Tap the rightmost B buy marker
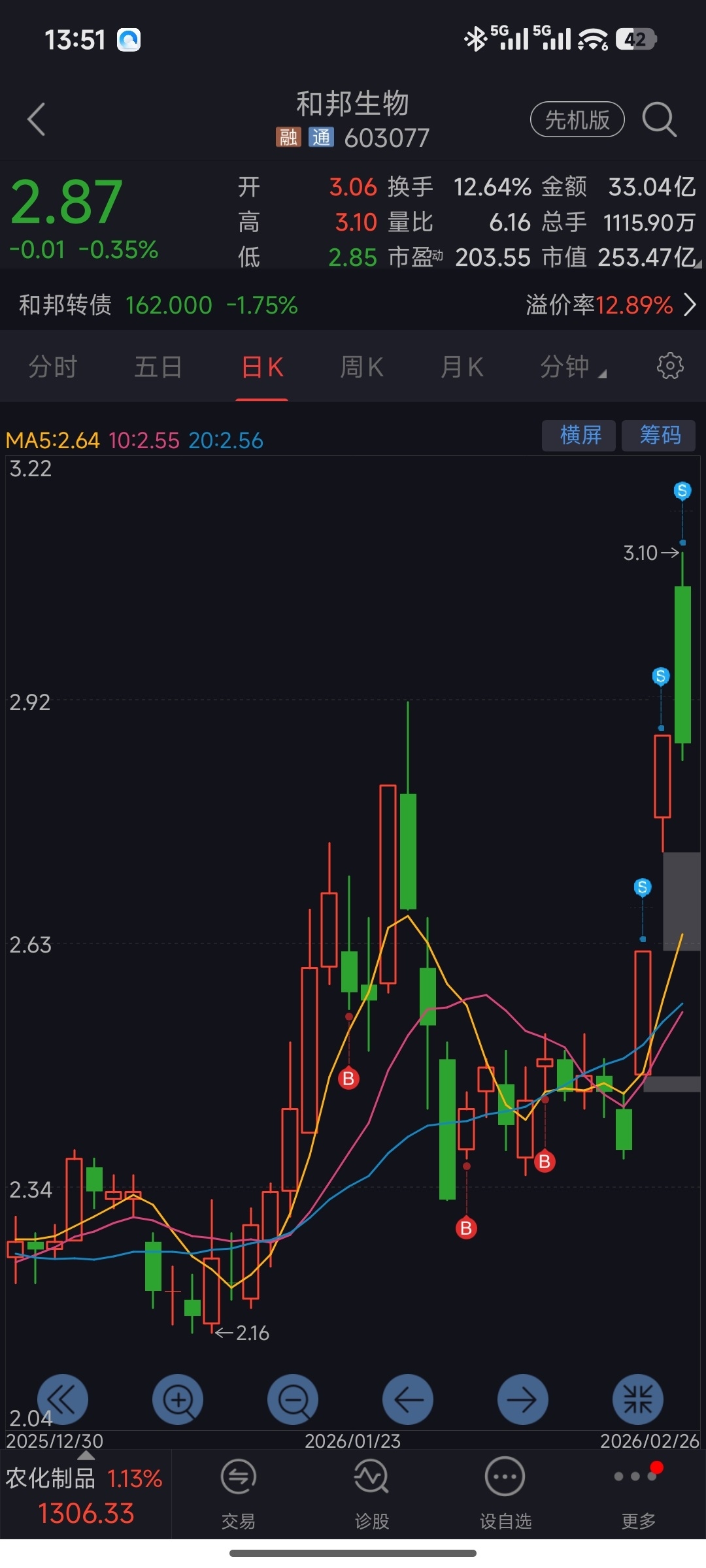Image resolution: width=706 pixels, height=1568 pixels. point(545,1161)
